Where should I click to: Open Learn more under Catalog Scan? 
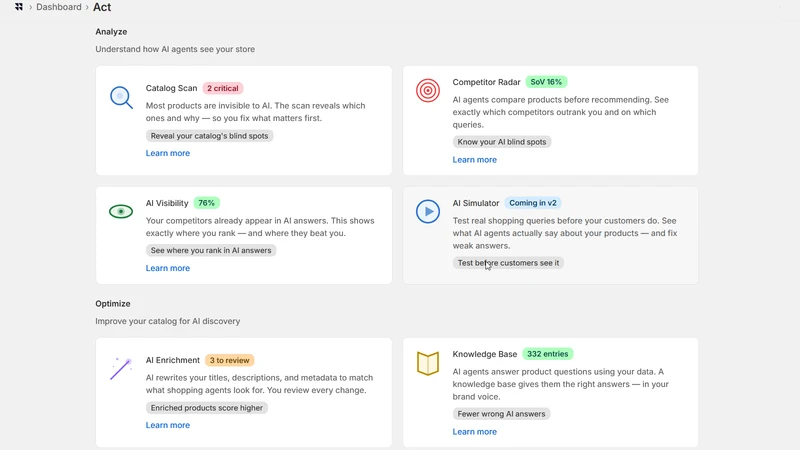[168, 153]
